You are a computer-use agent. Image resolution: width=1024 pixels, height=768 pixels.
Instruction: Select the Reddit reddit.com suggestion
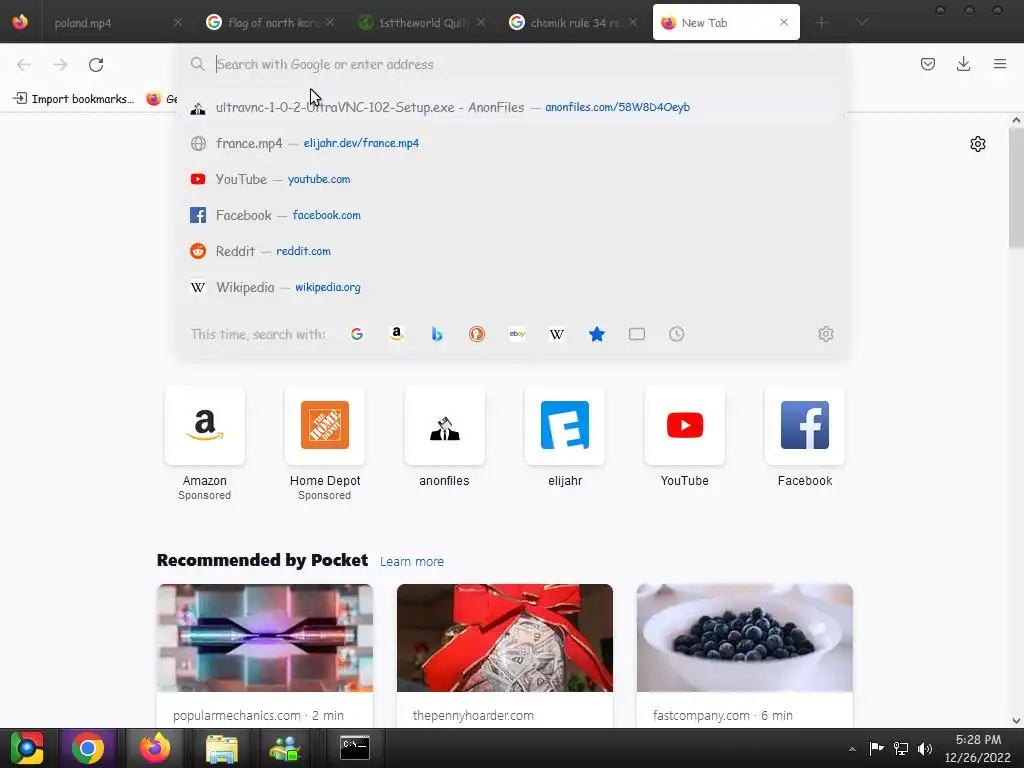coord(513,251)
